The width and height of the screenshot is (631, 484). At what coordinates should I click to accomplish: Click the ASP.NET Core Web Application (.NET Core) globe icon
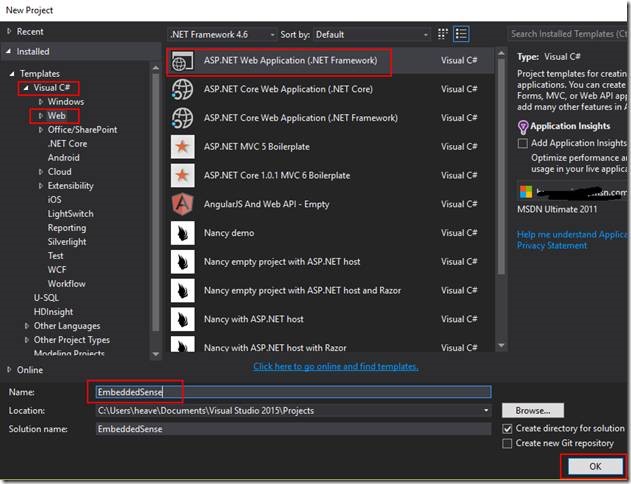[183, 89]
